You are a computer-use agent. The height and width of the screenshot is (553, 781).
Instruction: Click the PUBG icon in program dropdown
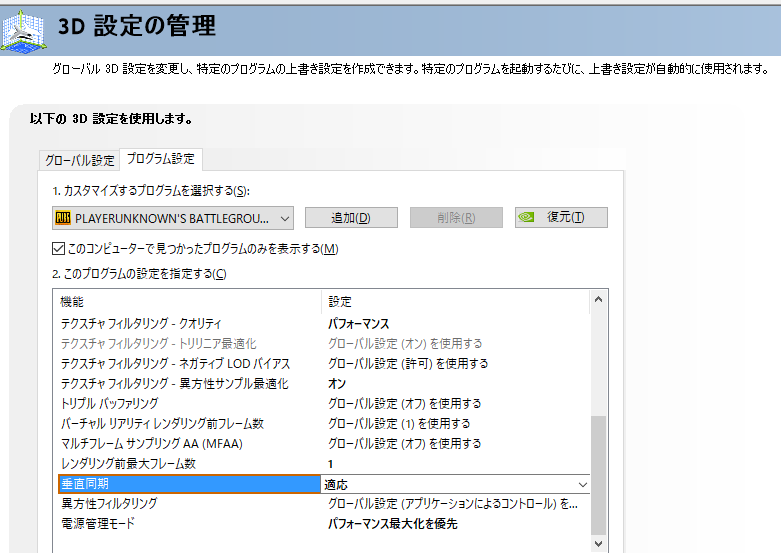pos(63,218)
